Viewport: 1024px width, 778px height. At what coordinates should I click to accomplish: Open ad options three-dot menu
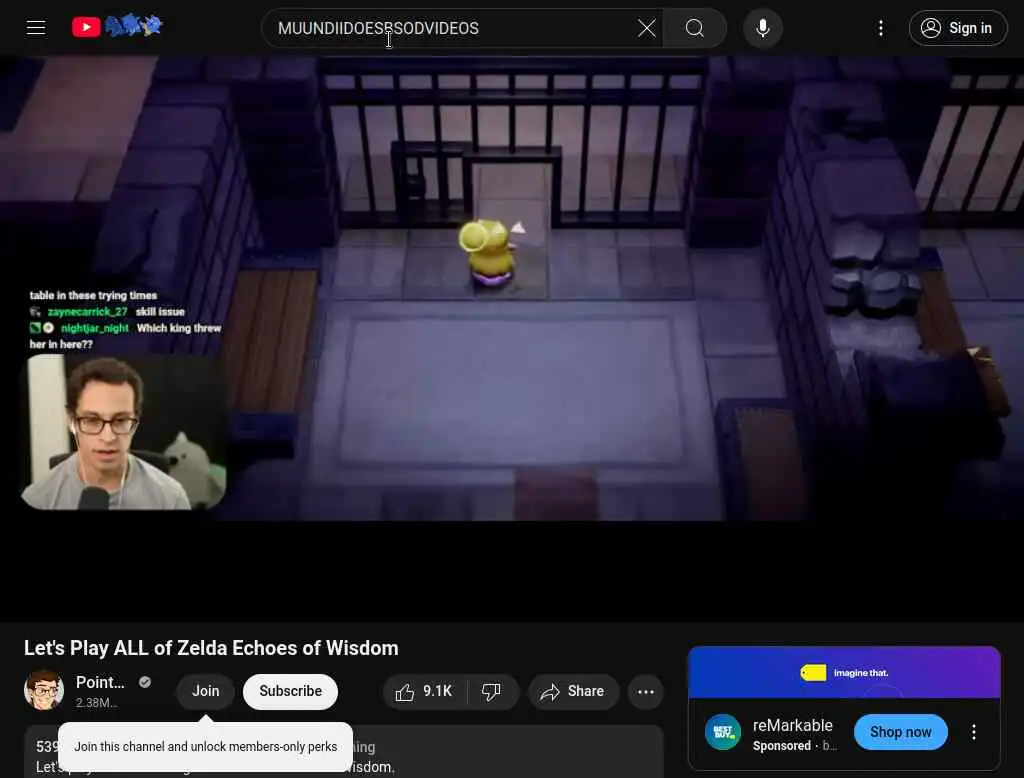tap(974, 732)
